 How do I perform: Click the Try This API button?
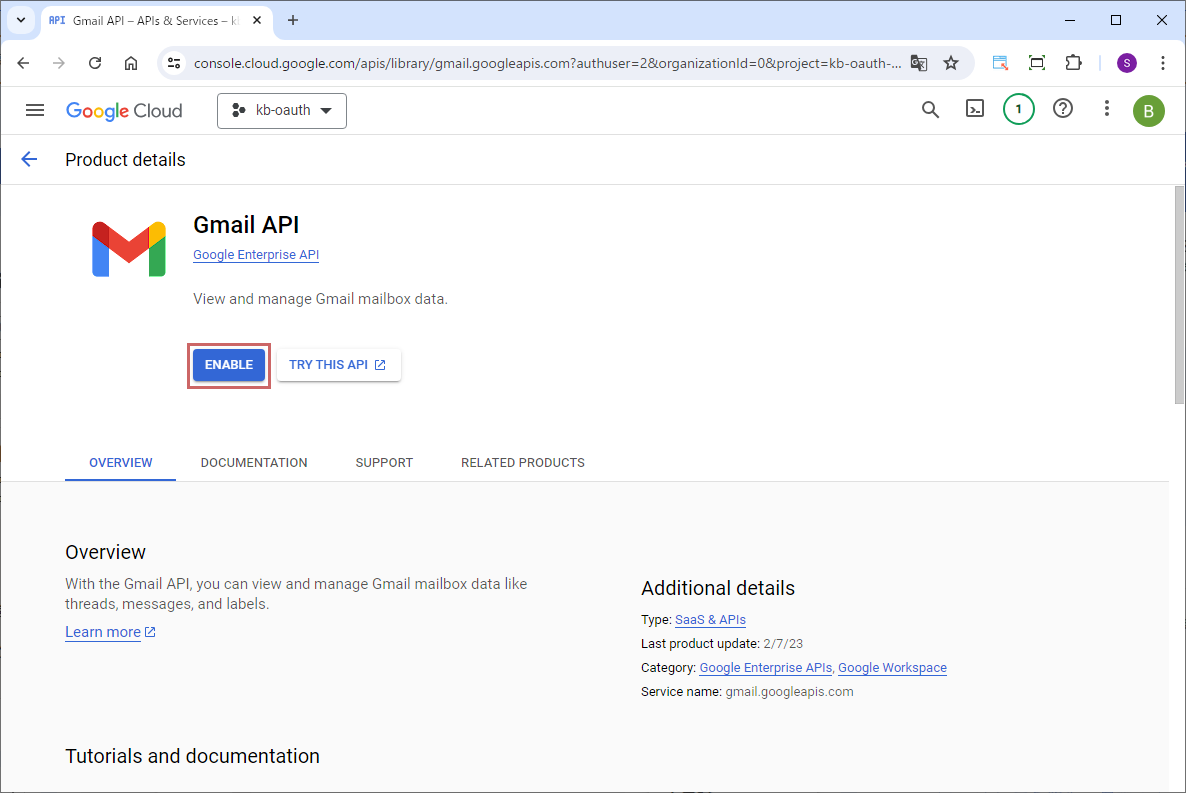tap(338, 365)
